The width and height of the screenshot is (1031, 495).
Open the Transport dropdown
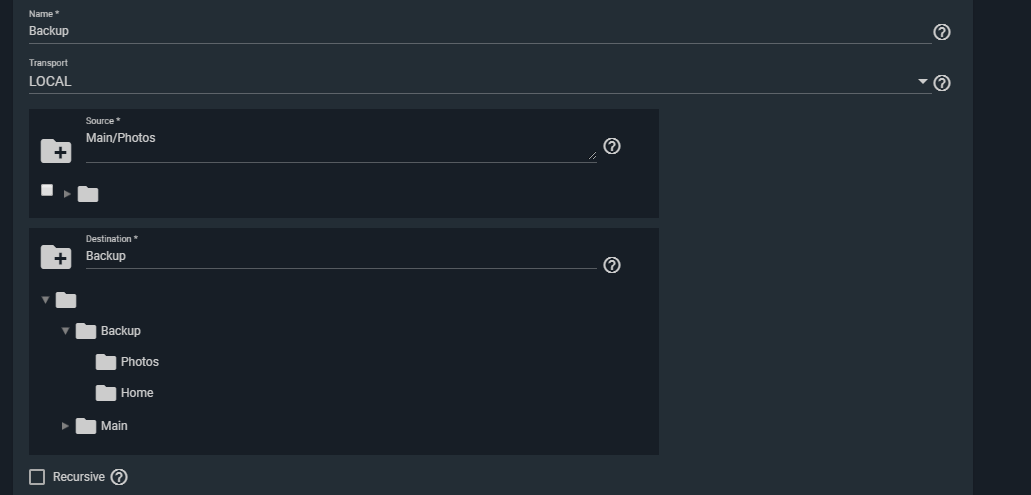tap(923, 82)
